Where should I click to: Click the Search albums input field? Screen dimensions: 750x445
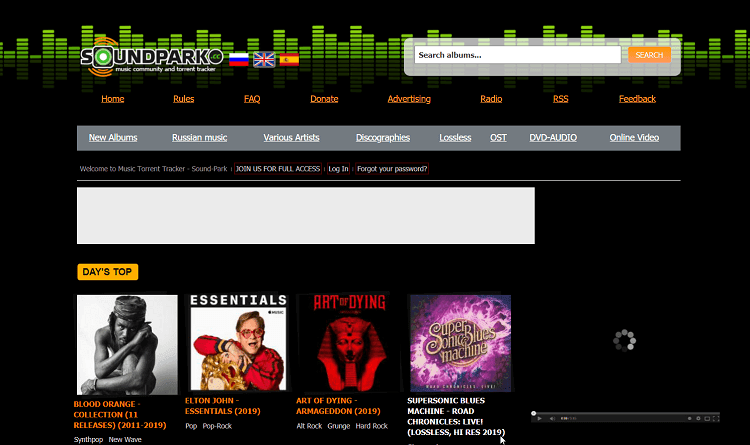[518, 55]
